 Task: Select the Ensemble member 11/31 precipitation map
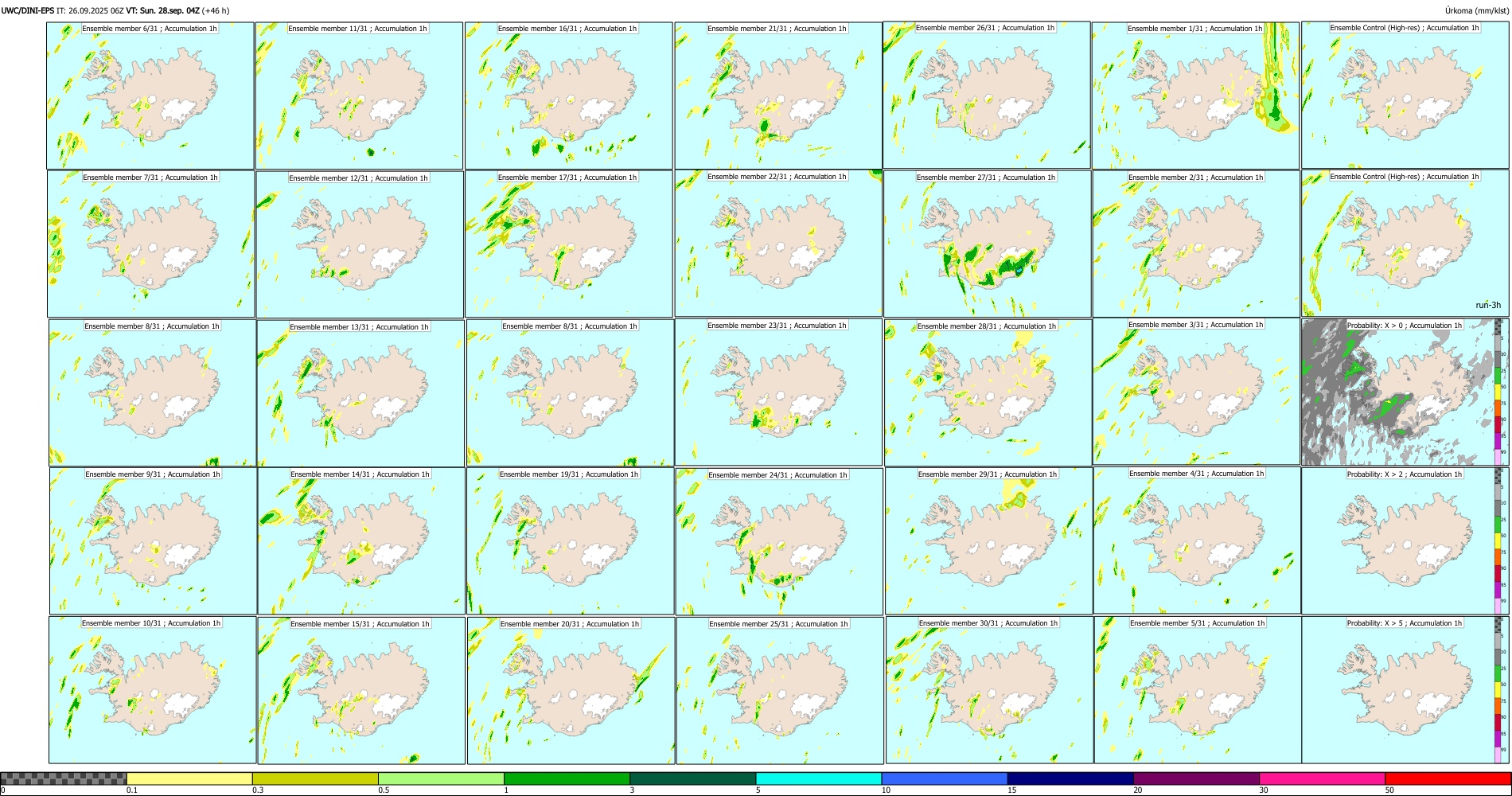pos(359,96)
